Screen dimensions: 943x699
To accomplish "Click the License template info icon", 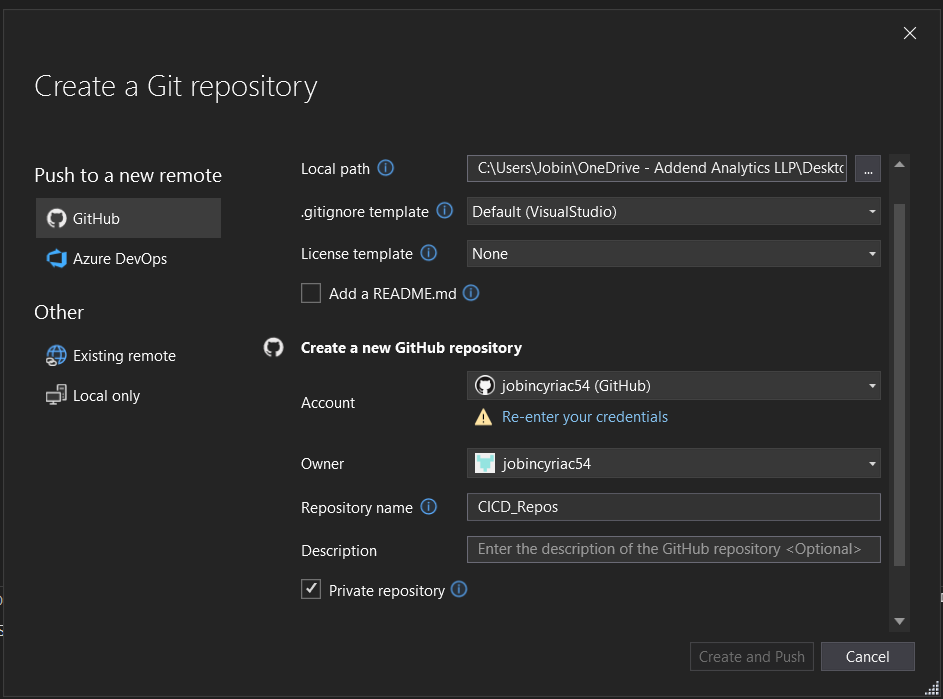I will click(429, 253).
